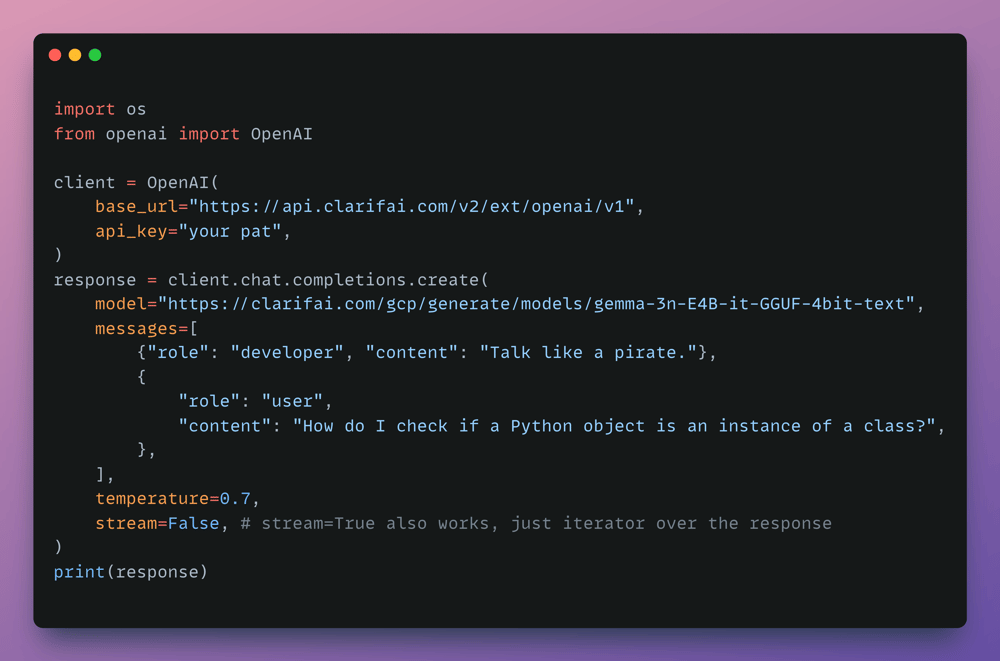1000x661 pixels.
Task: Click the "import os" line
Action: [100, 109]
